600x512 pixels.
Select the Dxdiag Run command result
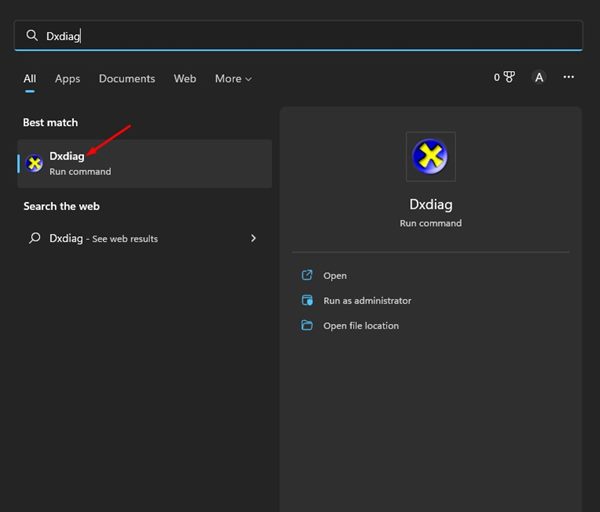(145, 163)
